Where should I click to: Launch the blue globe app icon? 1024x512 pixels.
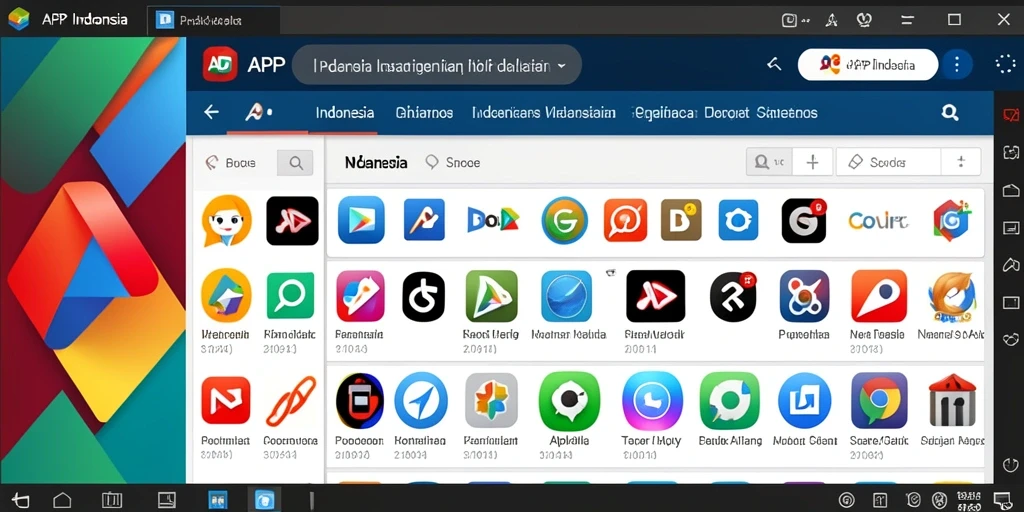coord(566,296)
